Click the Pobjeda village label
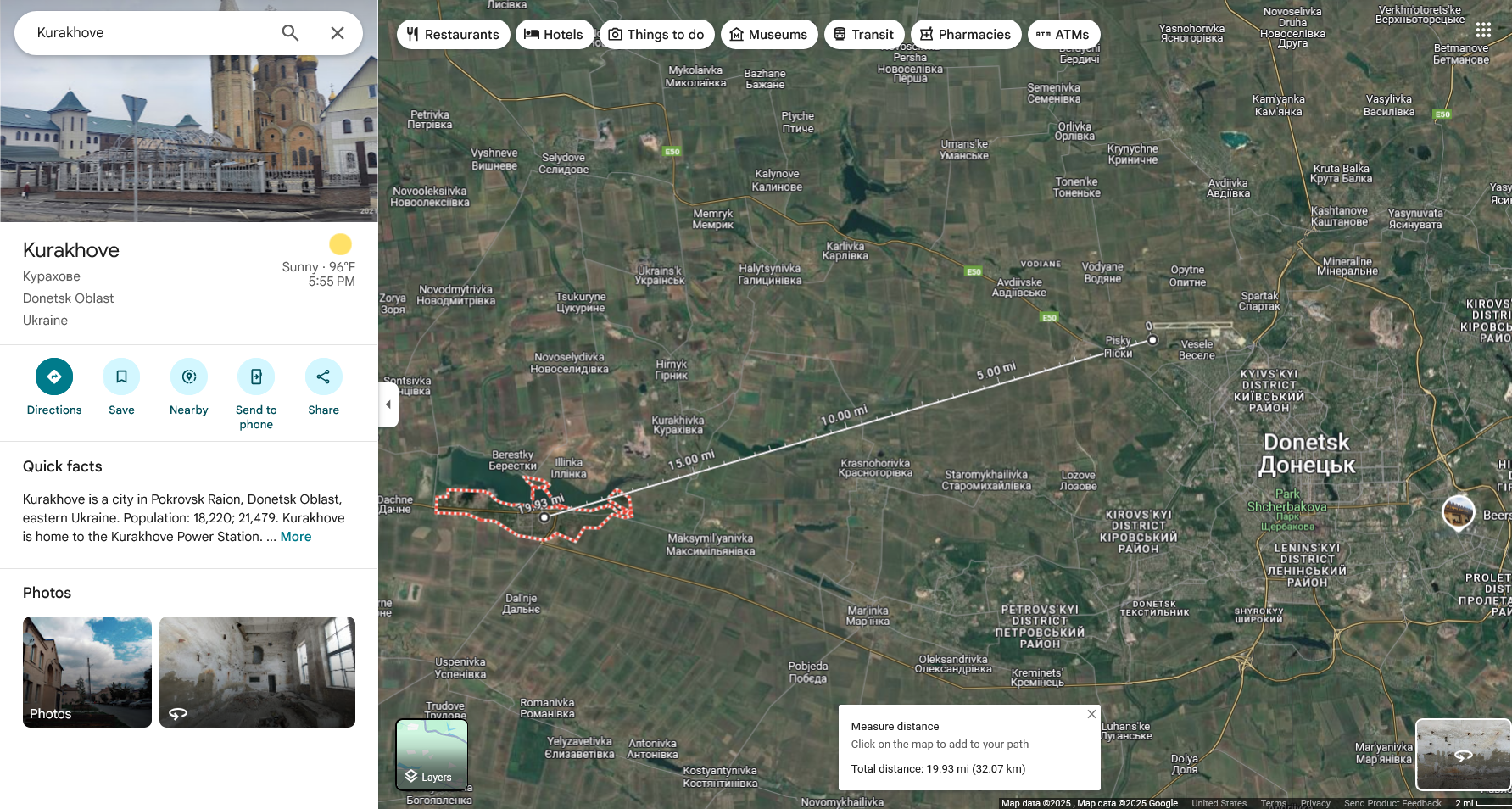1512x809 pixels. point(807,672)
